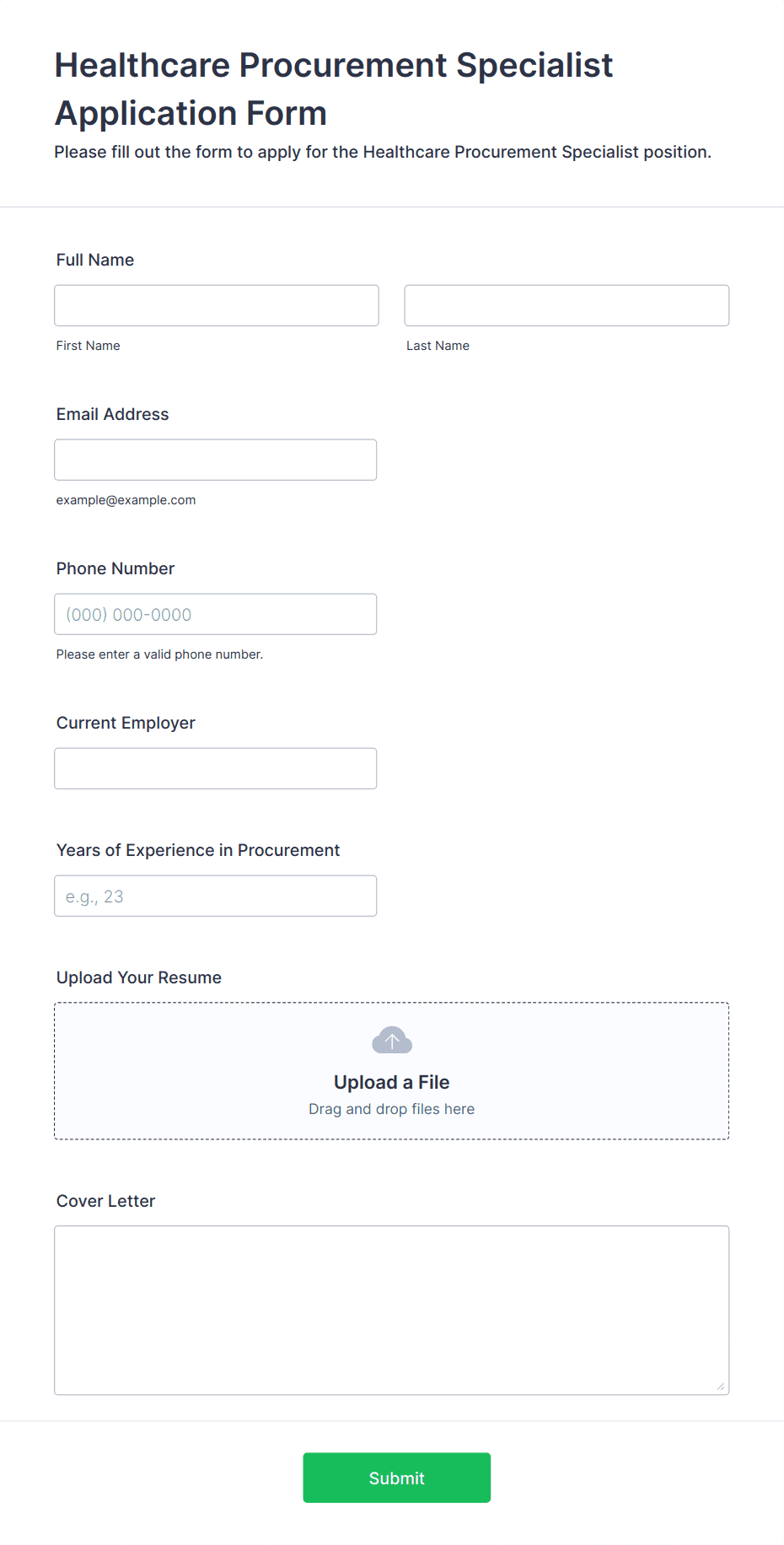Focus the Last Name text box
Screen dimensions: 784x1545
(567, 305)
